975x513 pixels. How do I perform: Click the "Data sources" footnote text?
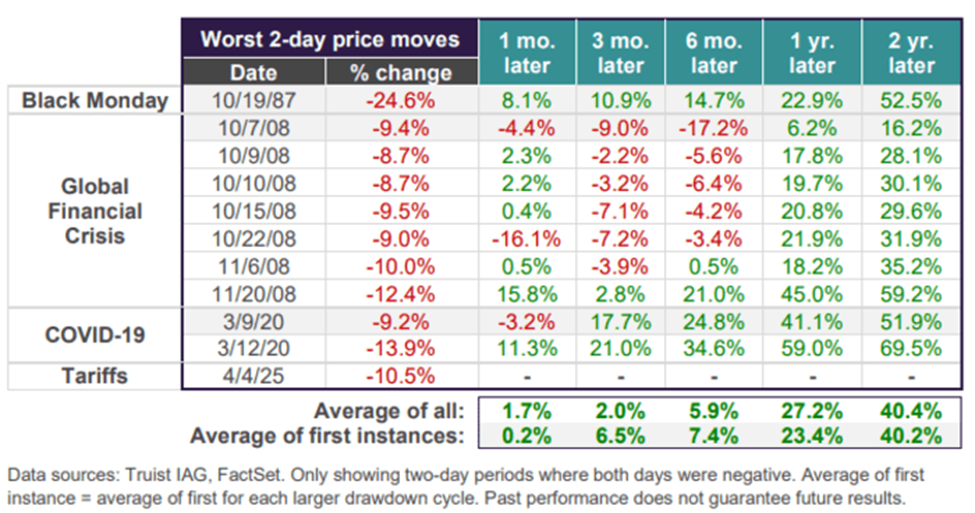click(x=470, y=484)
